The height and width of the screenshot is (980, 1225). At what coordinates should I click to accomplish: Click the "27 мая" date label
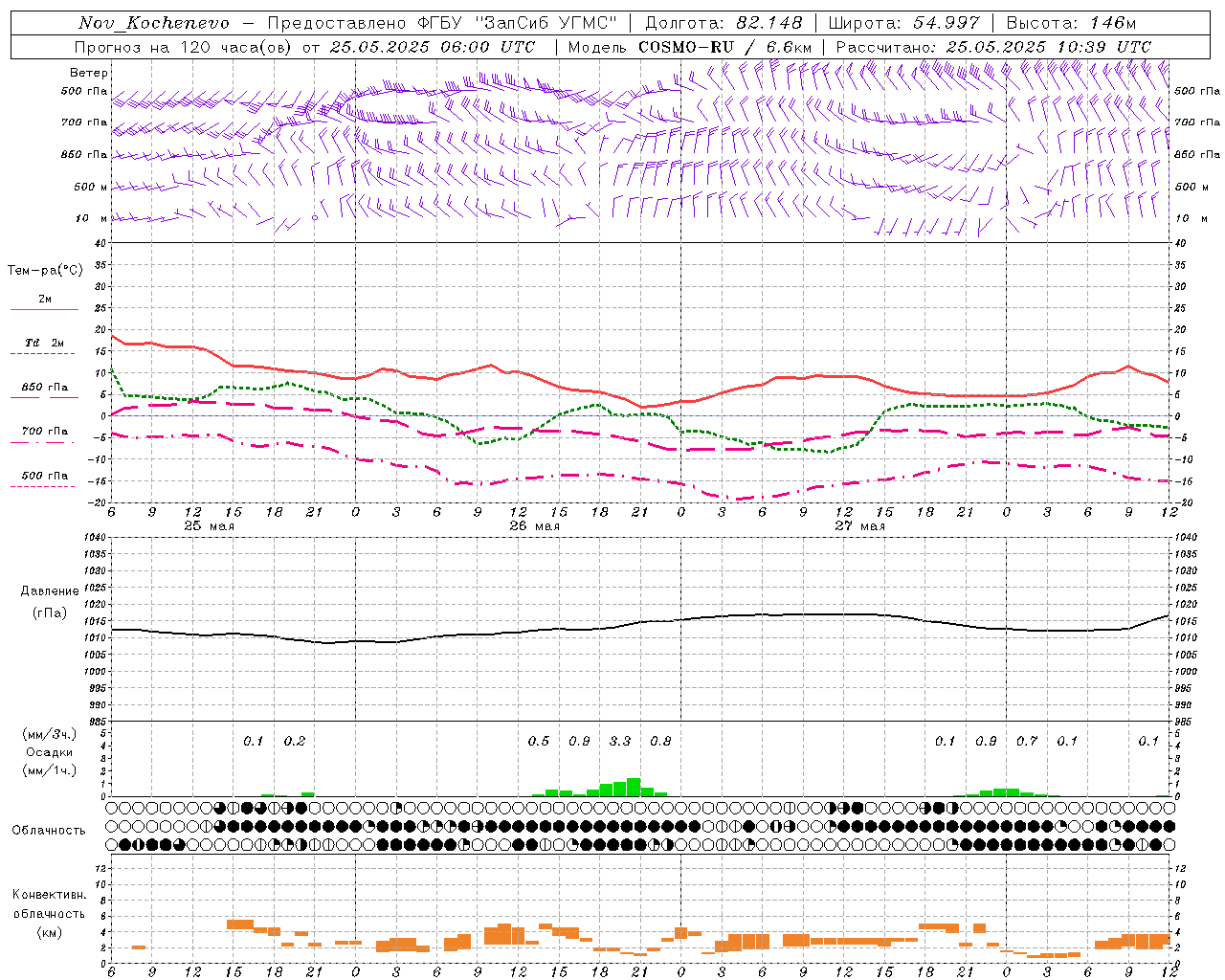[860, 526]
